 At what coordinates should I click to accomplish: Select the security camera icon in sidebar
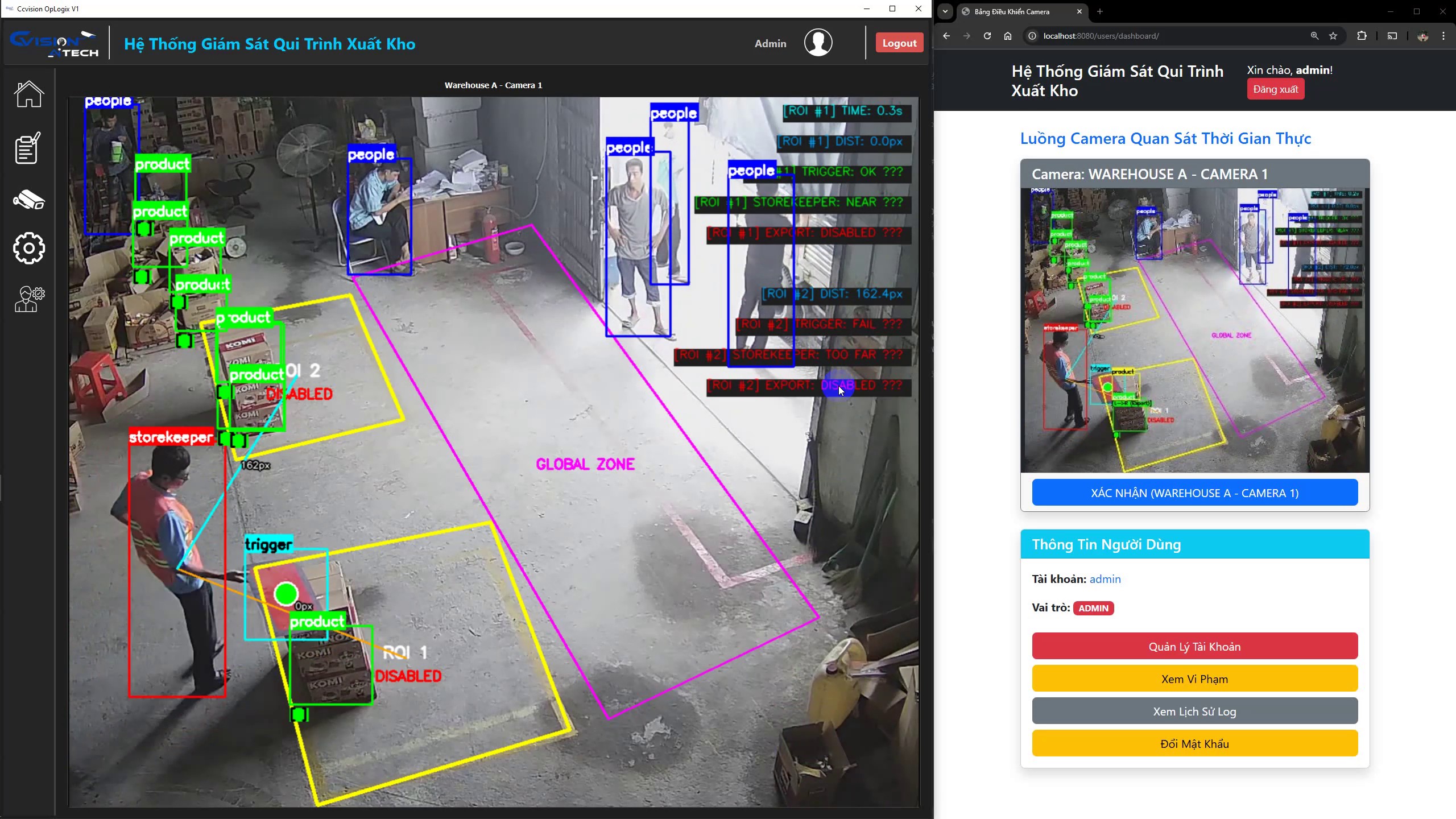coord(28,200)
